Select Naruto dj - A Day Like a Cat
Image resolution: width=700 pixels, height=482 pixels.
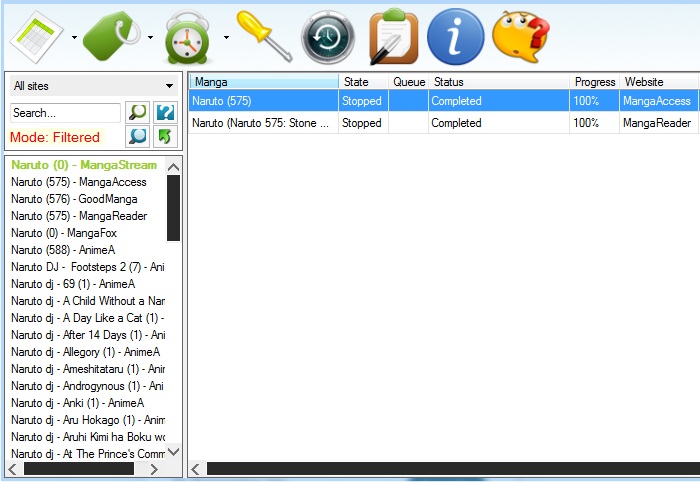coord(88,318)
